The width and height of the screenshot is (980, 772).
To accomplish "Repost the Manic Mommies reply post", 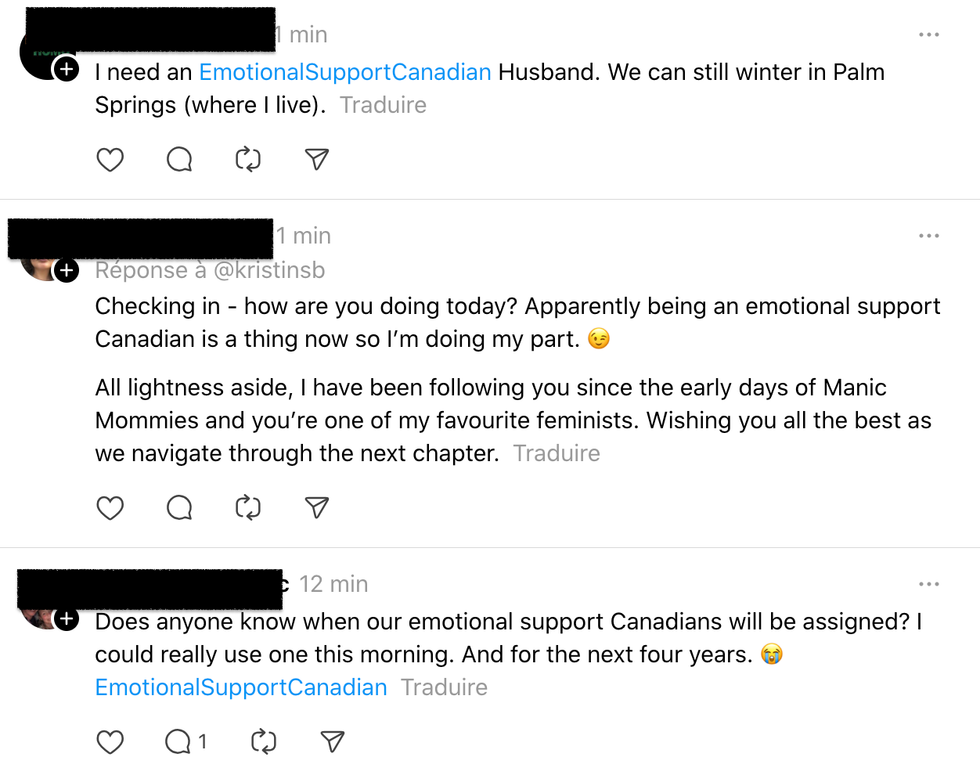I will point(248,508).
